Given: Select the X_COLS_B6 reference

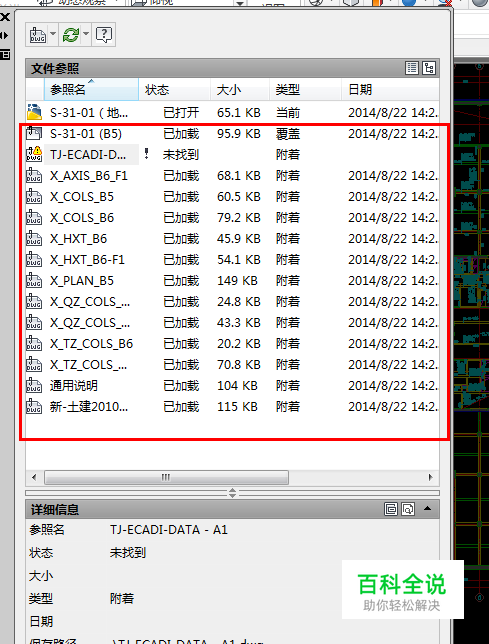Looking at the screenshot, I should 232,218.
